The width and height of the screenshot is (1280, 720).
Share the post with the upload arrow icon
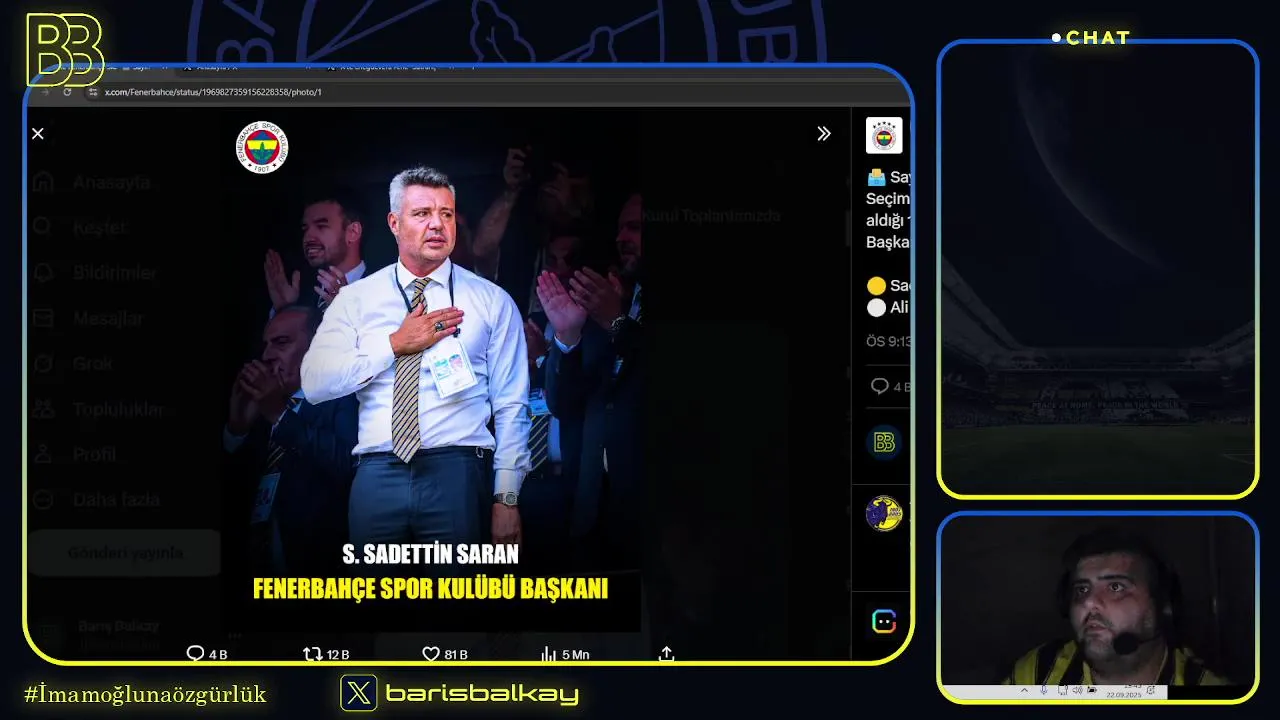(x=667, y=654)
